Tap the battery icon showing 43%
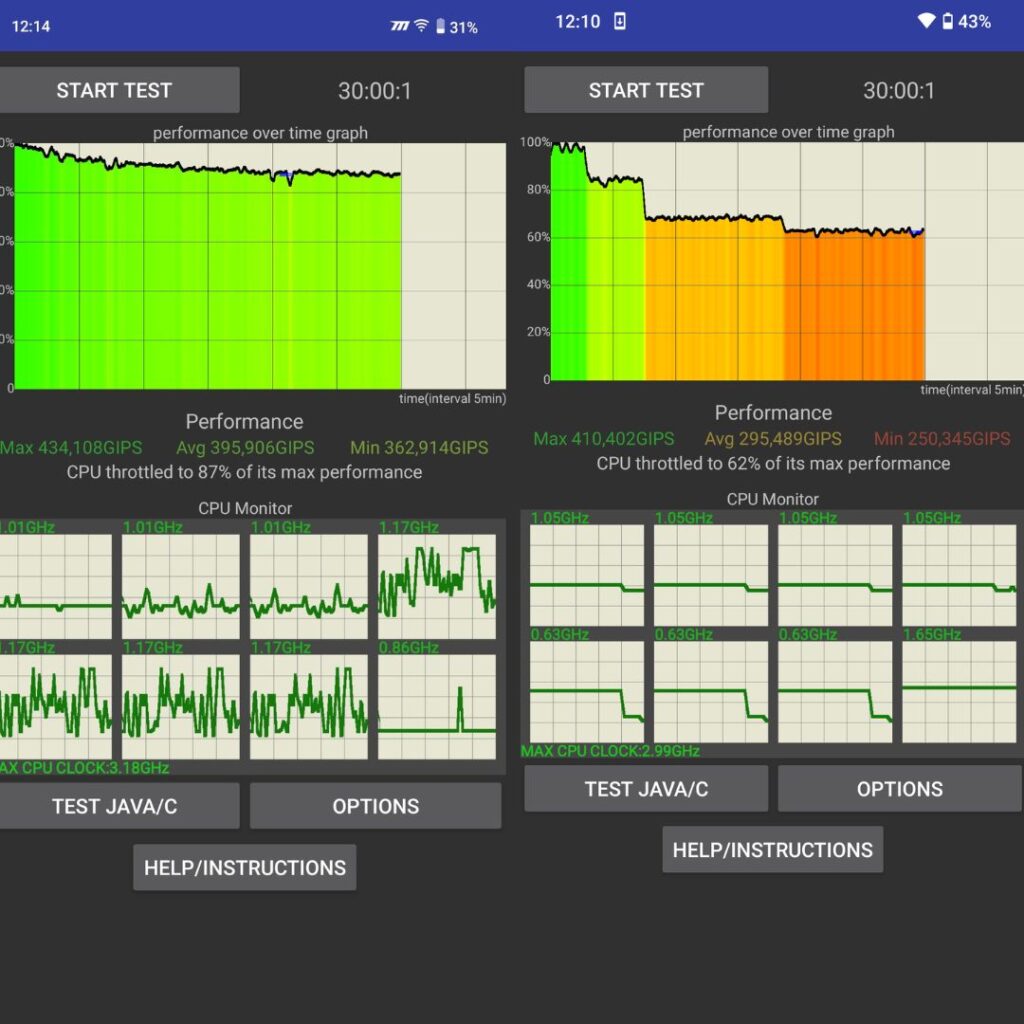Viewport: 1024px width, 1024px height. 948,21
